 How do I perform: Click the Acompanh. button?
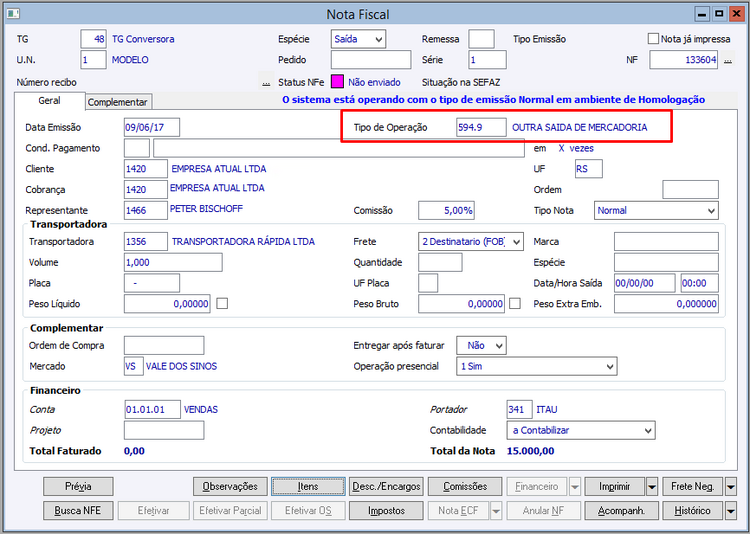coord(621,511)
